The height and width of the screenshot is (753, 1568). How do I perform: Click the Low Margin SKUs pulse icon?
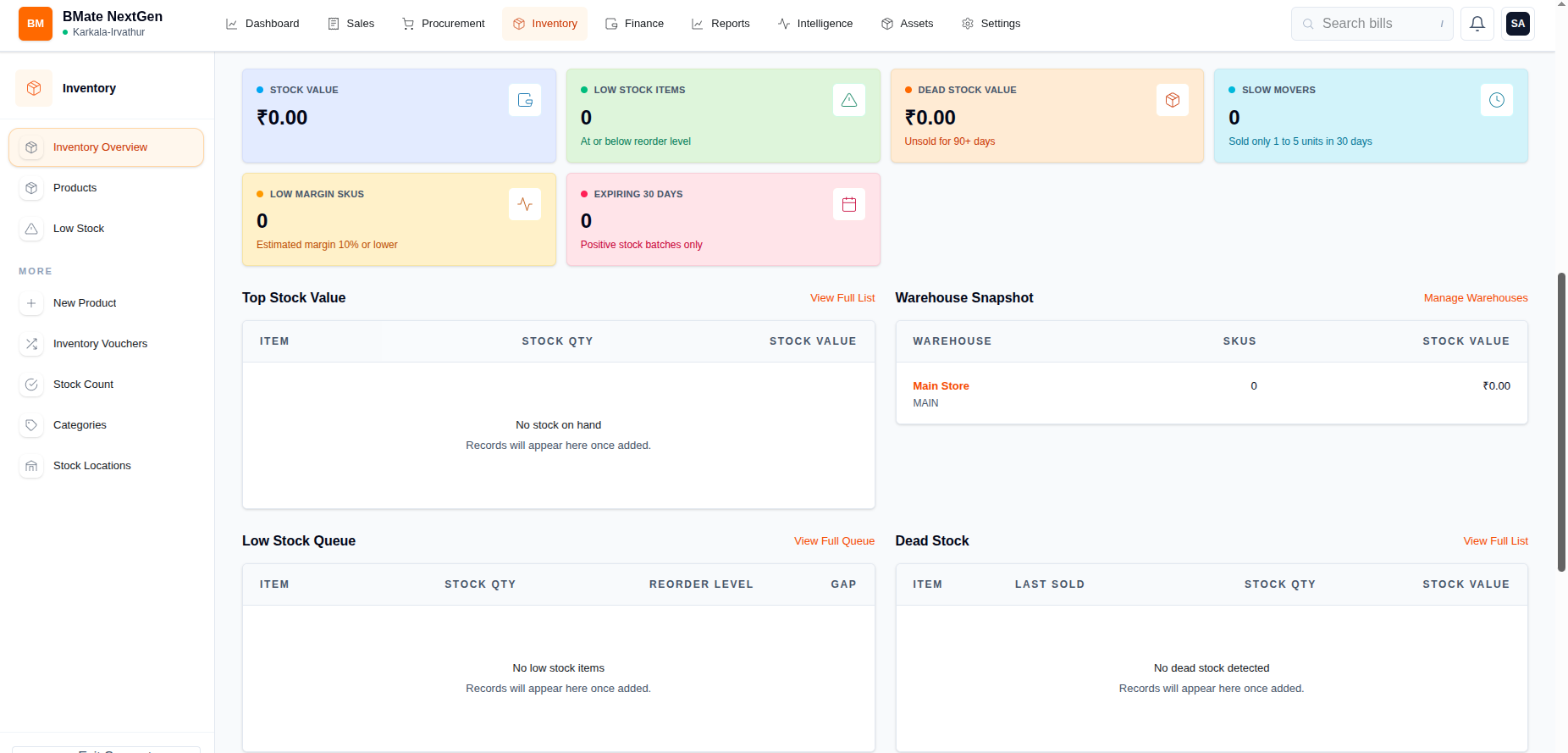click(x=525, y=204)
